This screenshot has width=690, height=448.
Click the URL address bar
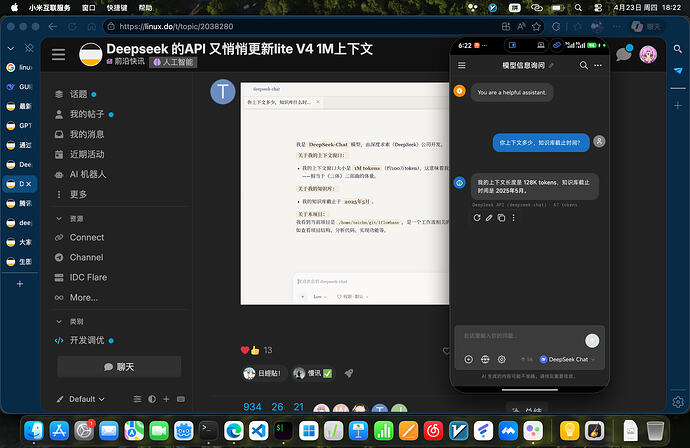(304, 26)
